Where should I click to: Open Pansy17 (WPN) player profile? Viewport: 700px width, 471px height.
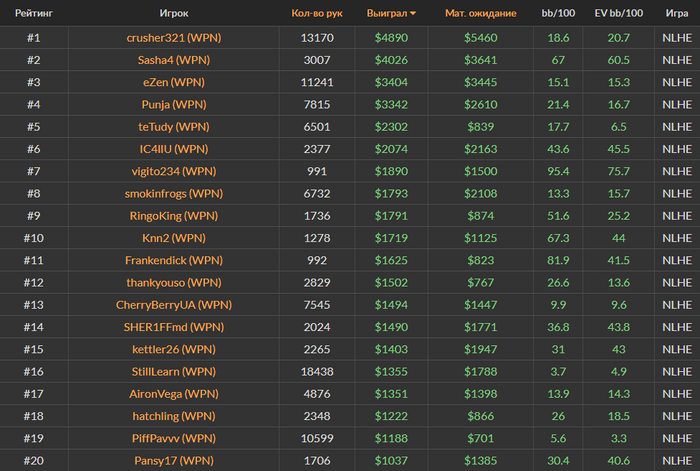click(174, 461)
